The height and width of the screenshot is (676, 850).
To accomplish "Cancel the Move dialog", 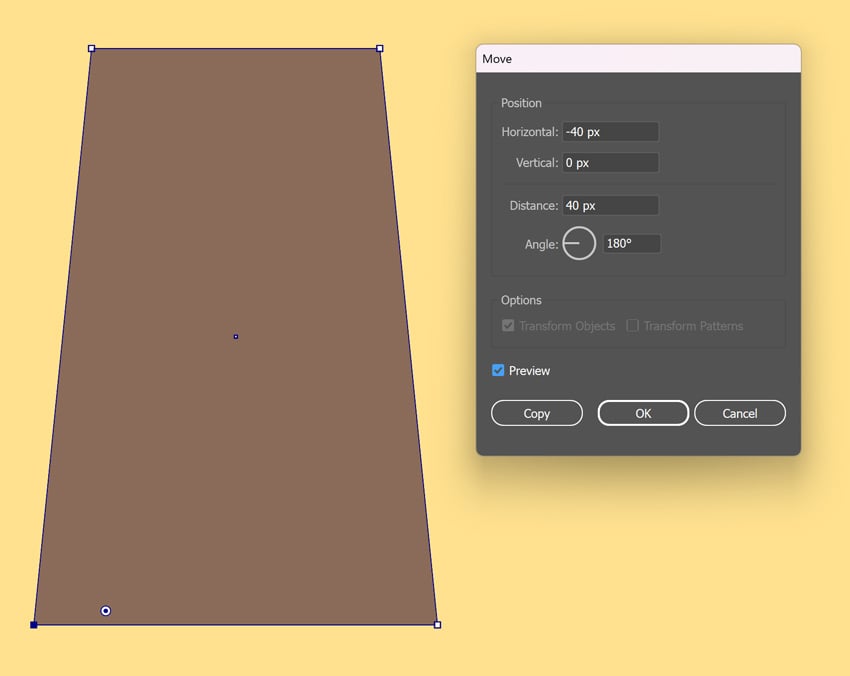I will tap(740, 413).
